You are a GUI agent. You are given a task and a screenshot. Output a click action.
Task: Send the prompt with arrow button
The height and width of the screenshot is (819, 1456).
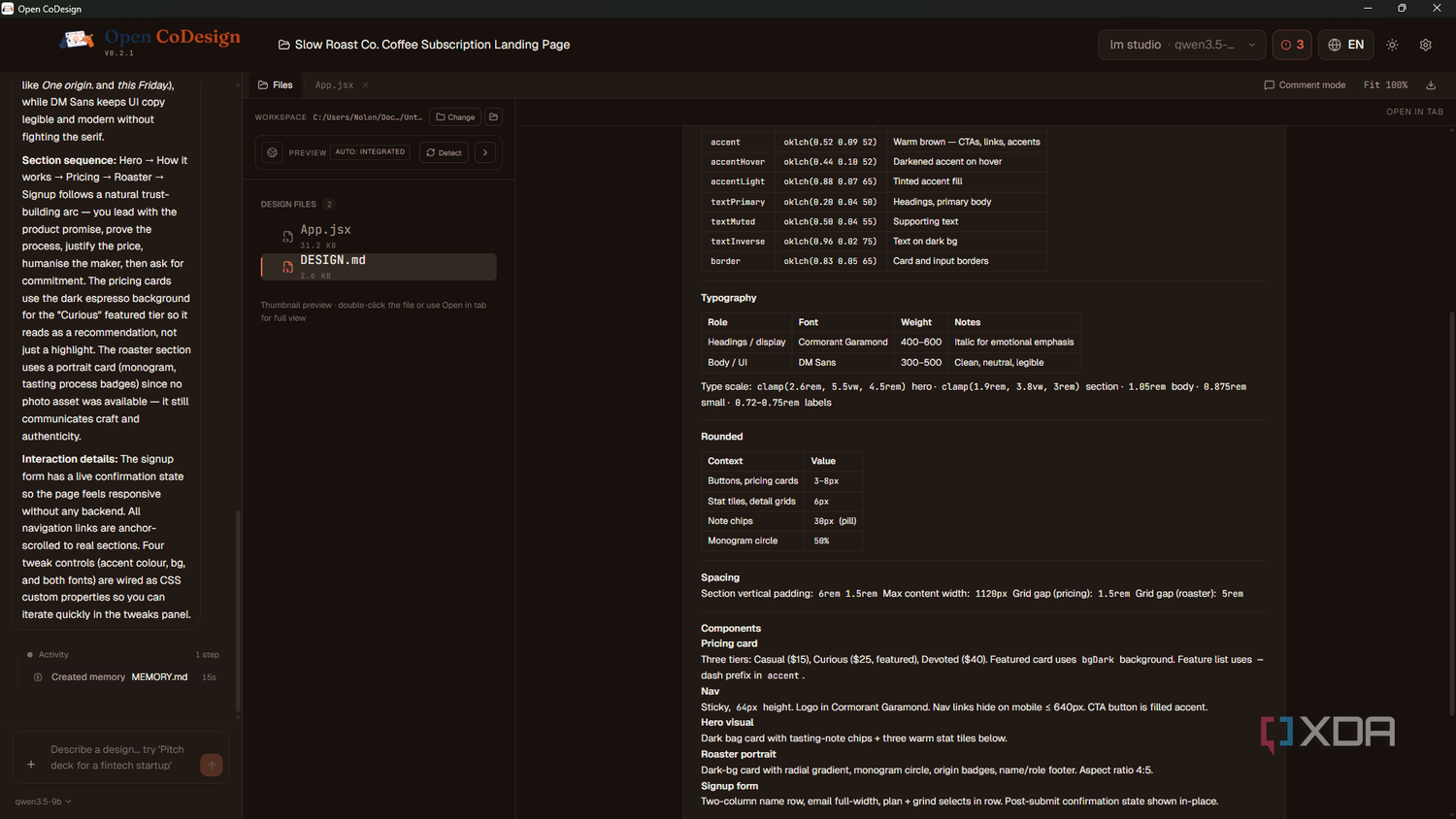click(211, 765)
